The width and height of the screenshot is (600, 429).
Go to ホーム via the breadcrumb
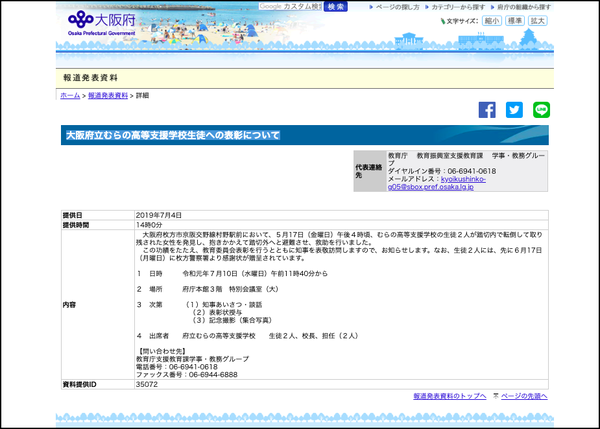69,95
